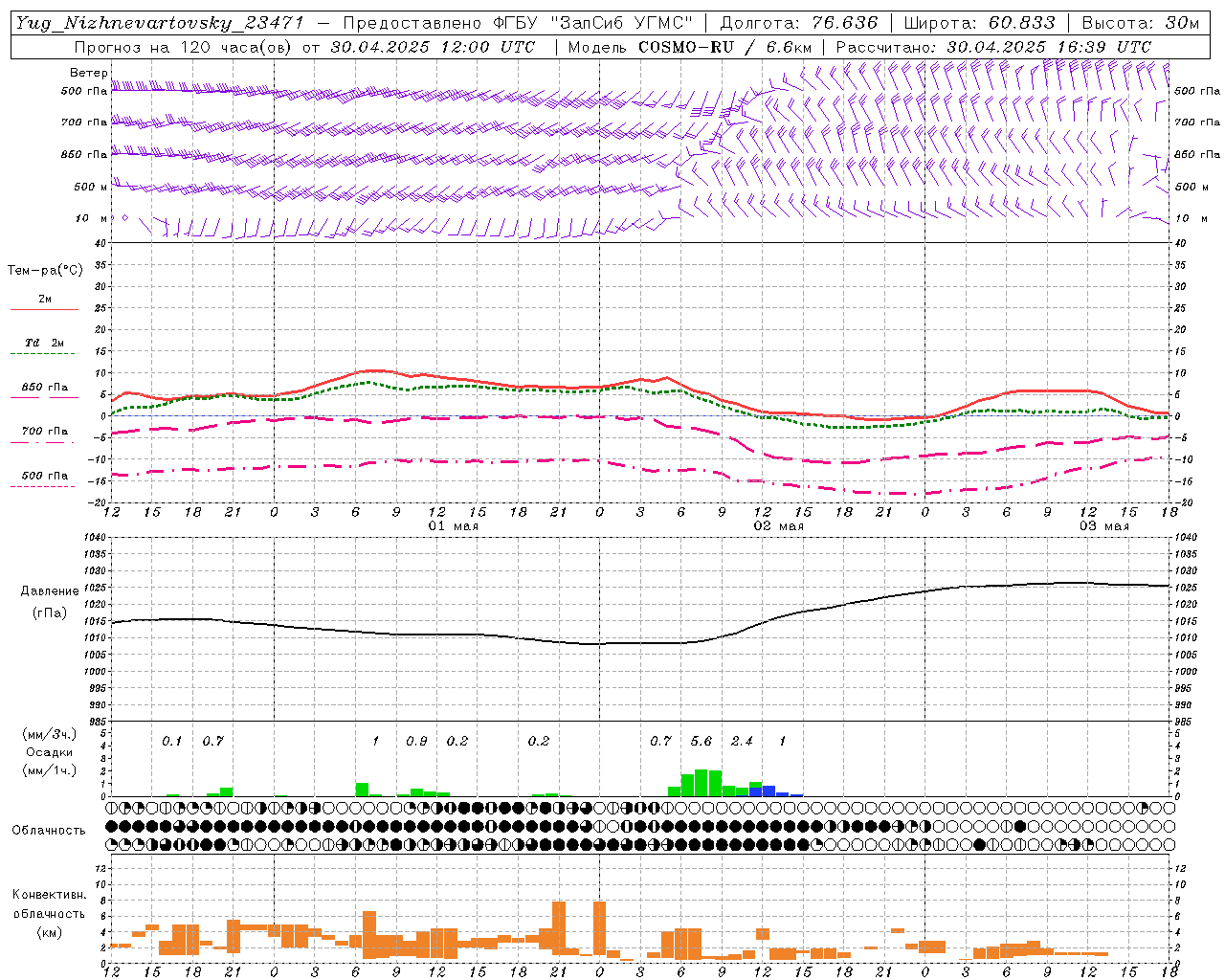Click the 03 мая date label
1225x980 pixels.
click(x=1103, y=526)
